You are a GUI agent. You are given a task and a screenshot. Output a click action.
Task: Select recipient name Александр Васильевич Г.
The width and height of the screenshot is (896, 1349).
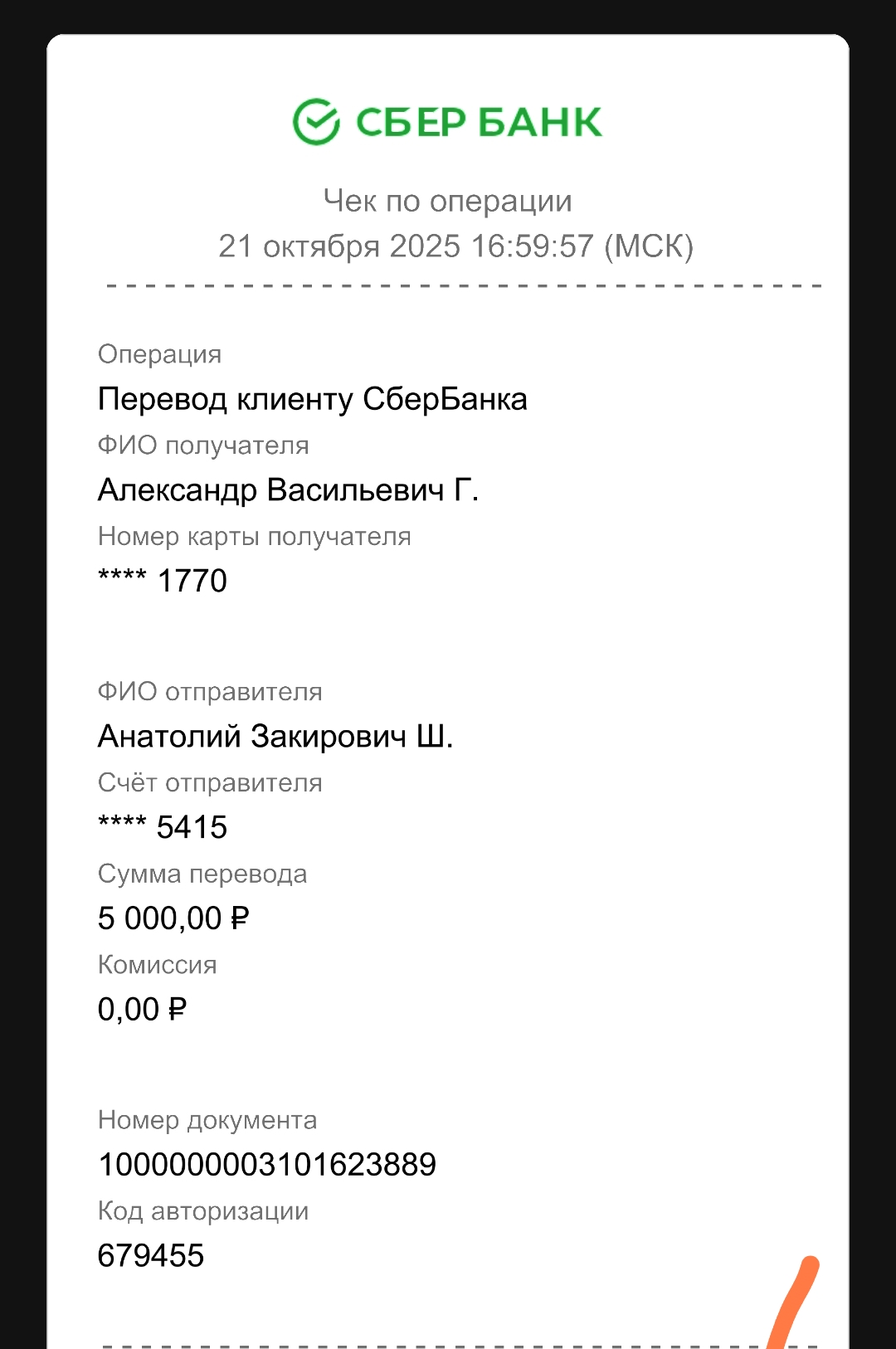pyautogui.click(x=288, y=490)
